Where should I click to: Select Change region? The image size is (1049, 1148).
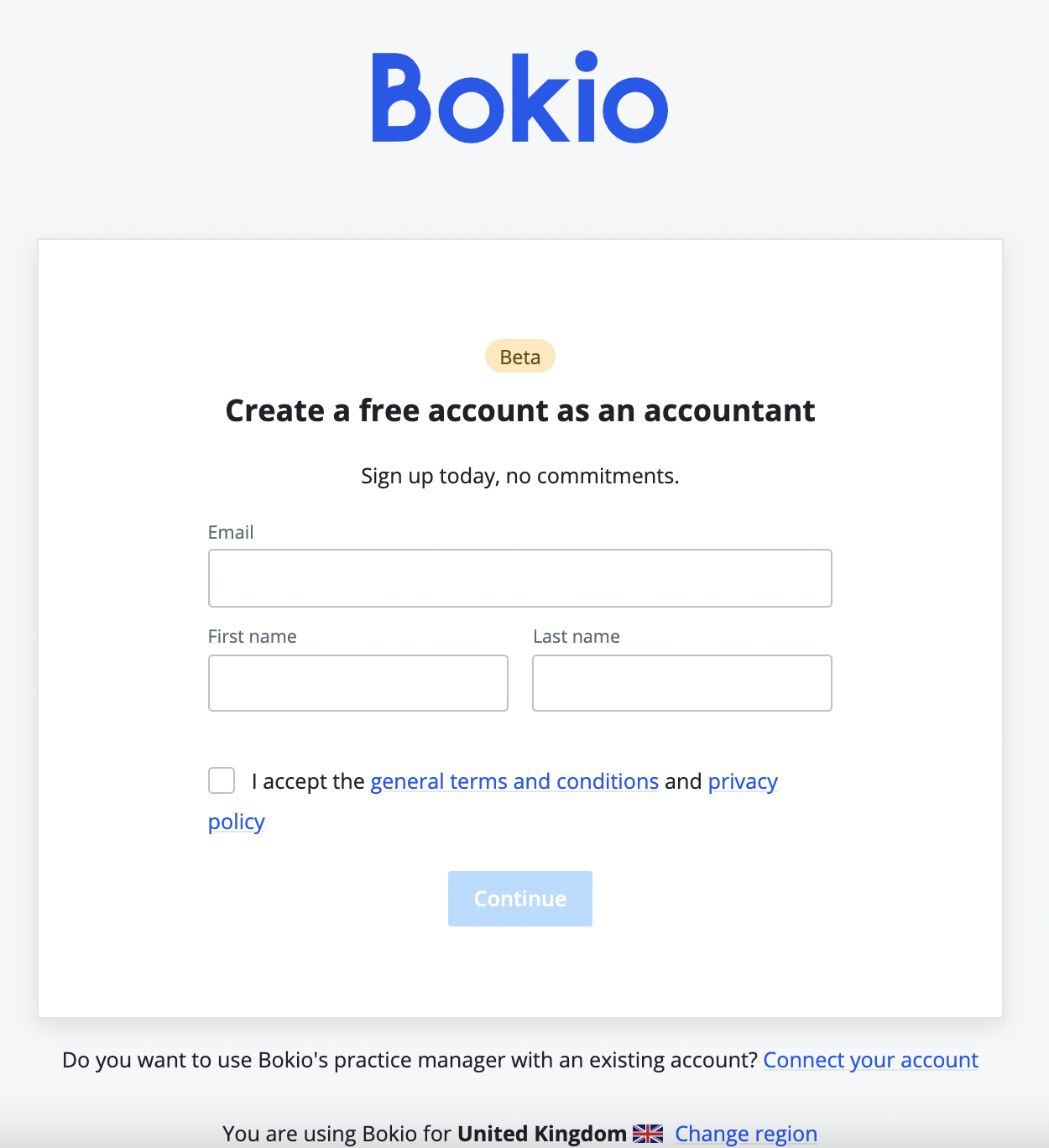(x=745, y=1133)
